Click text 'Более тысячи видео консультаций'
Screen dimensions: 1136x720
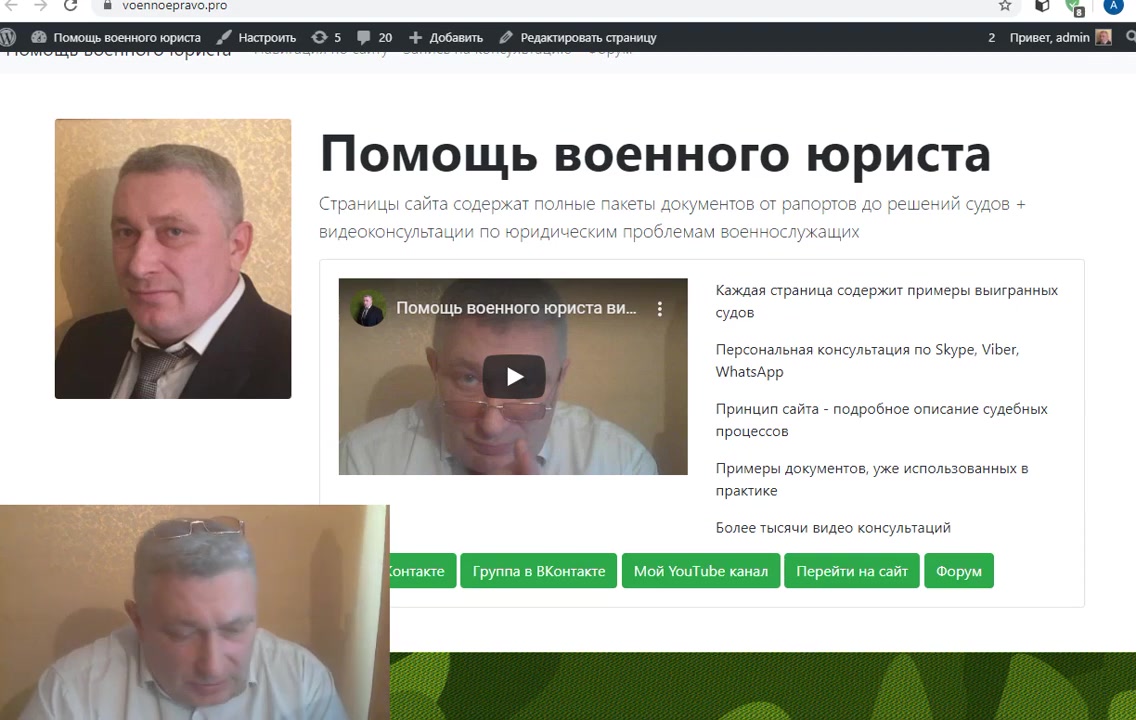(833, 528)
